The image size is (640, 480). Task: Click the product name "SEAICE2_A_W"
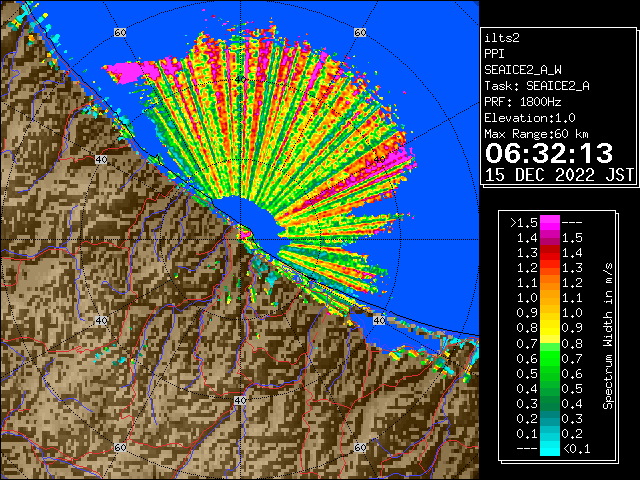tap(522, 70)
